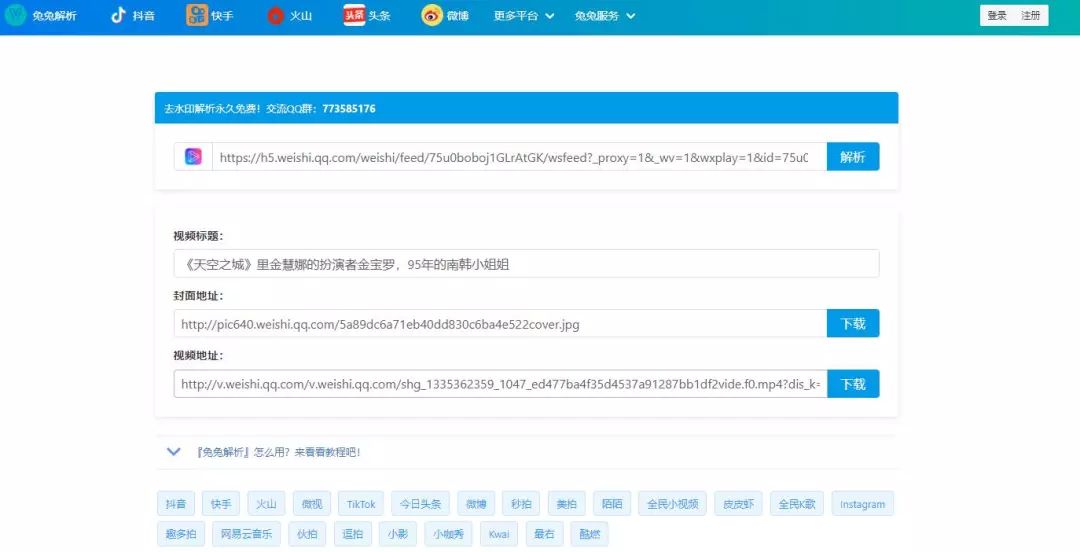Viewport: 1080px width, 552px height.
Task: Select the 美拍 platform tag
Action: point(567,504)
